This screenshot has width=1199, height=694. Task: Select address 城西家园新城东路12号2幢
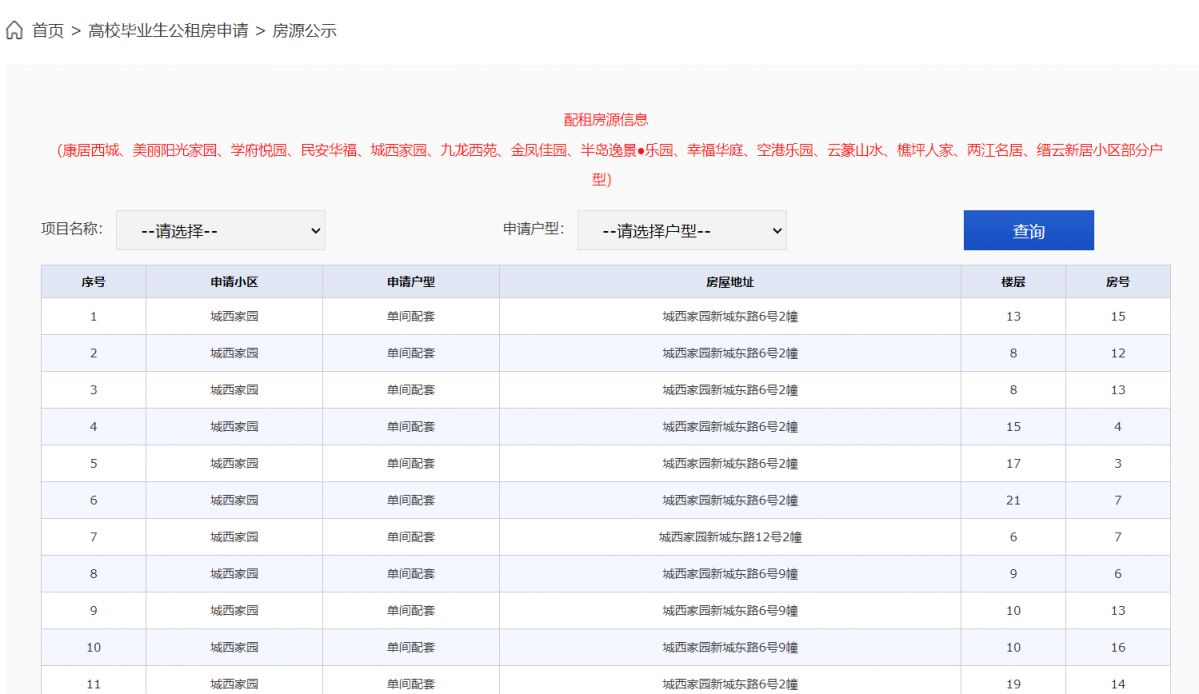tap(730, 537)
